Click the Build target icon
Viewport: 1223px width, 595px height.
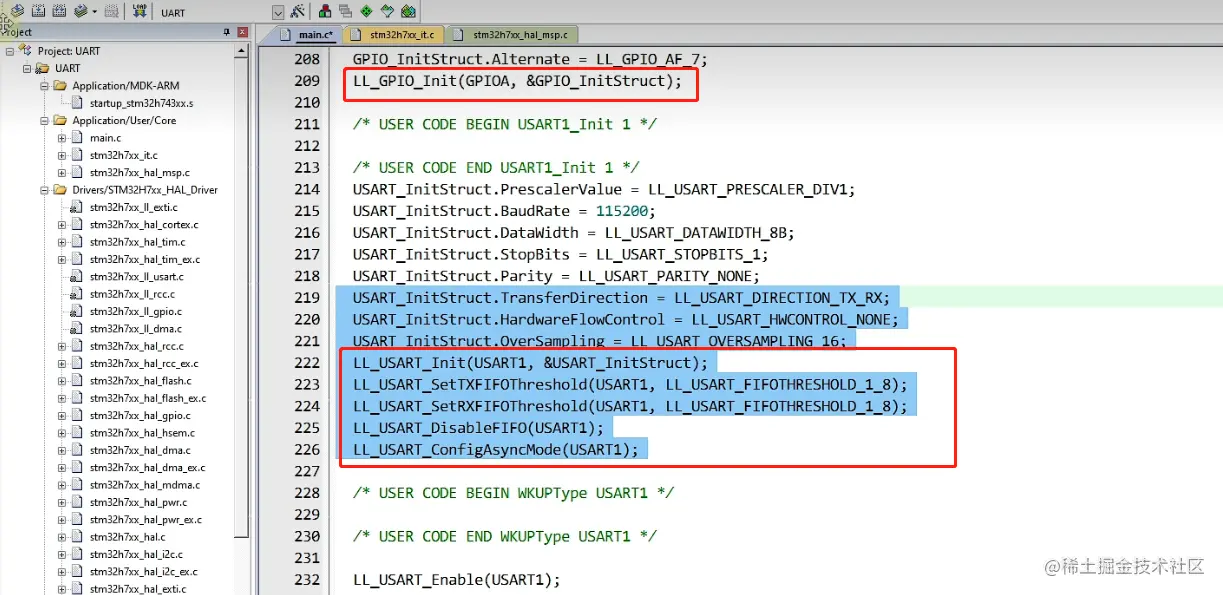(38, 11)
